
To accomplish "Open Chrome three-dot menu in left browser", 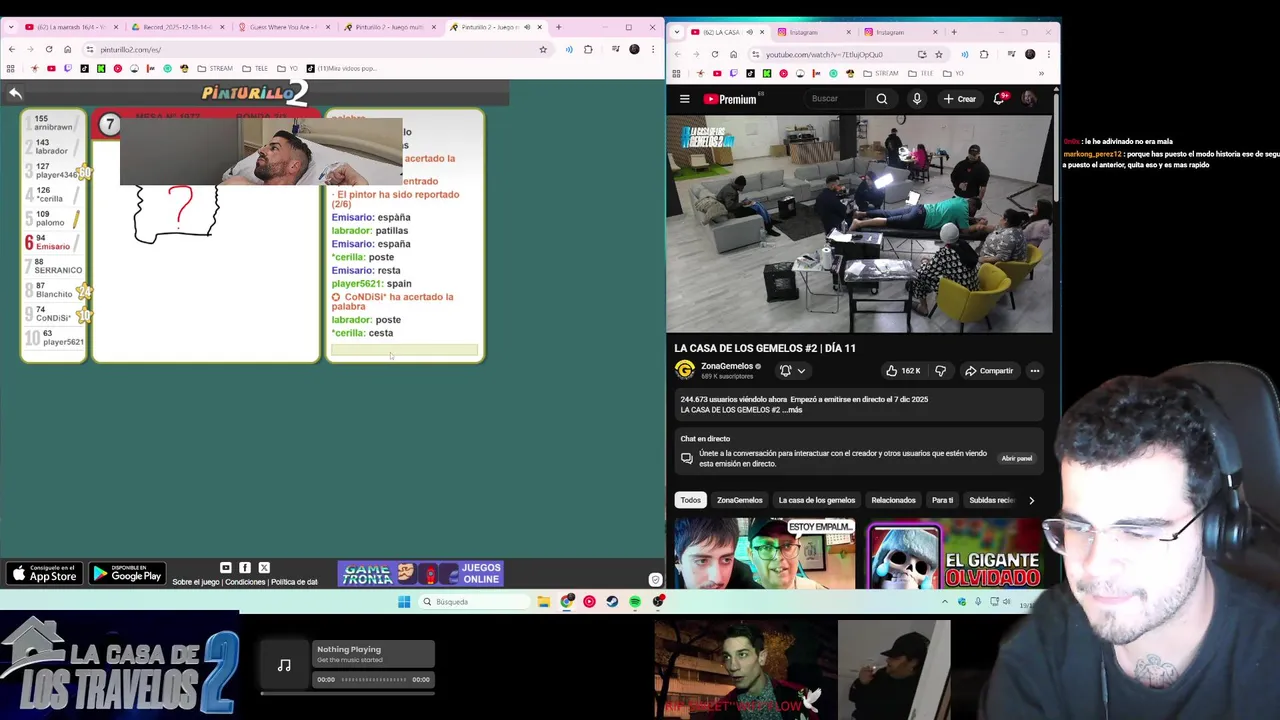I will point(653,49).
